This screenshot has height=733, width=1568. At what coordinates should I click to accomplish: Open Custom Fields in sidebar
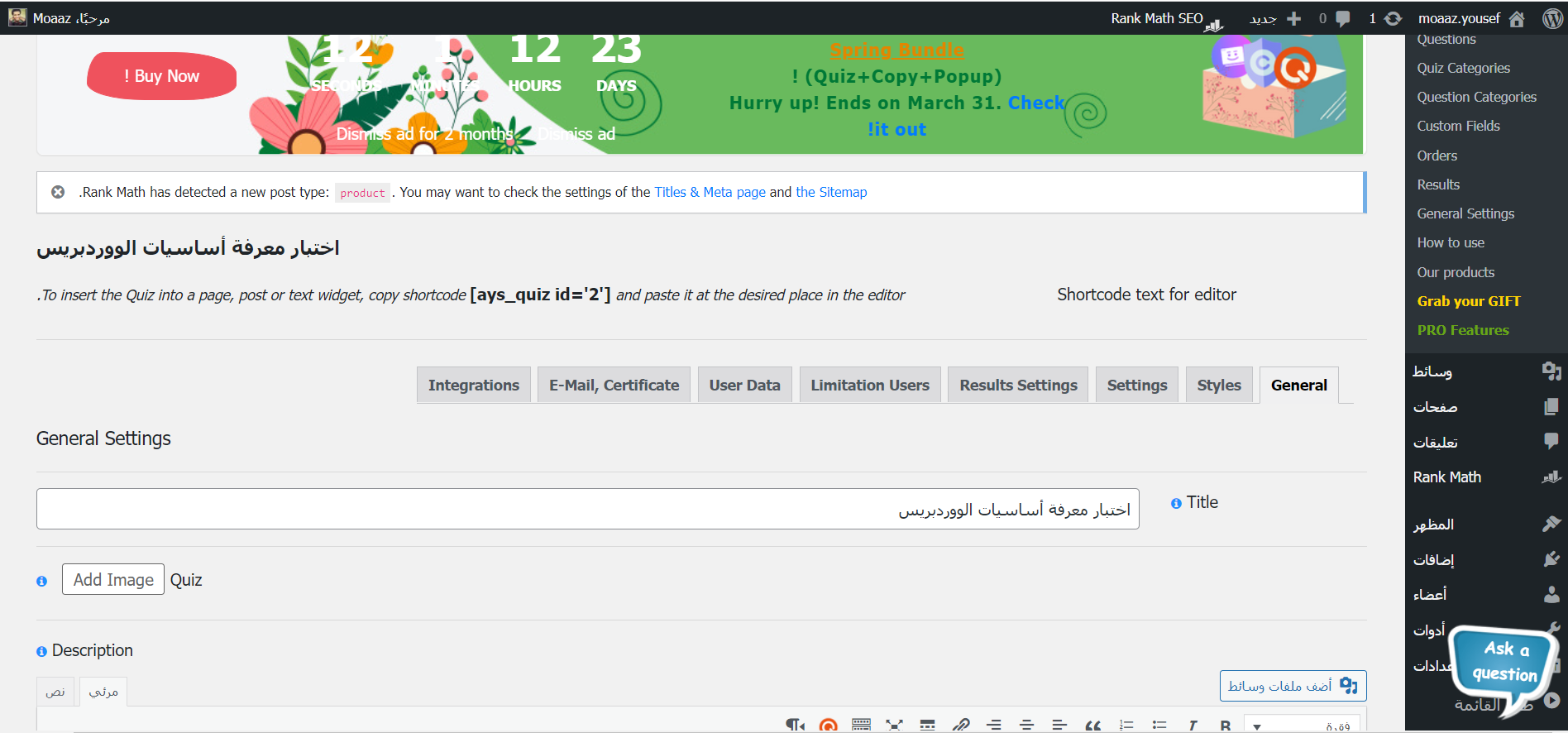(1458, 126)
